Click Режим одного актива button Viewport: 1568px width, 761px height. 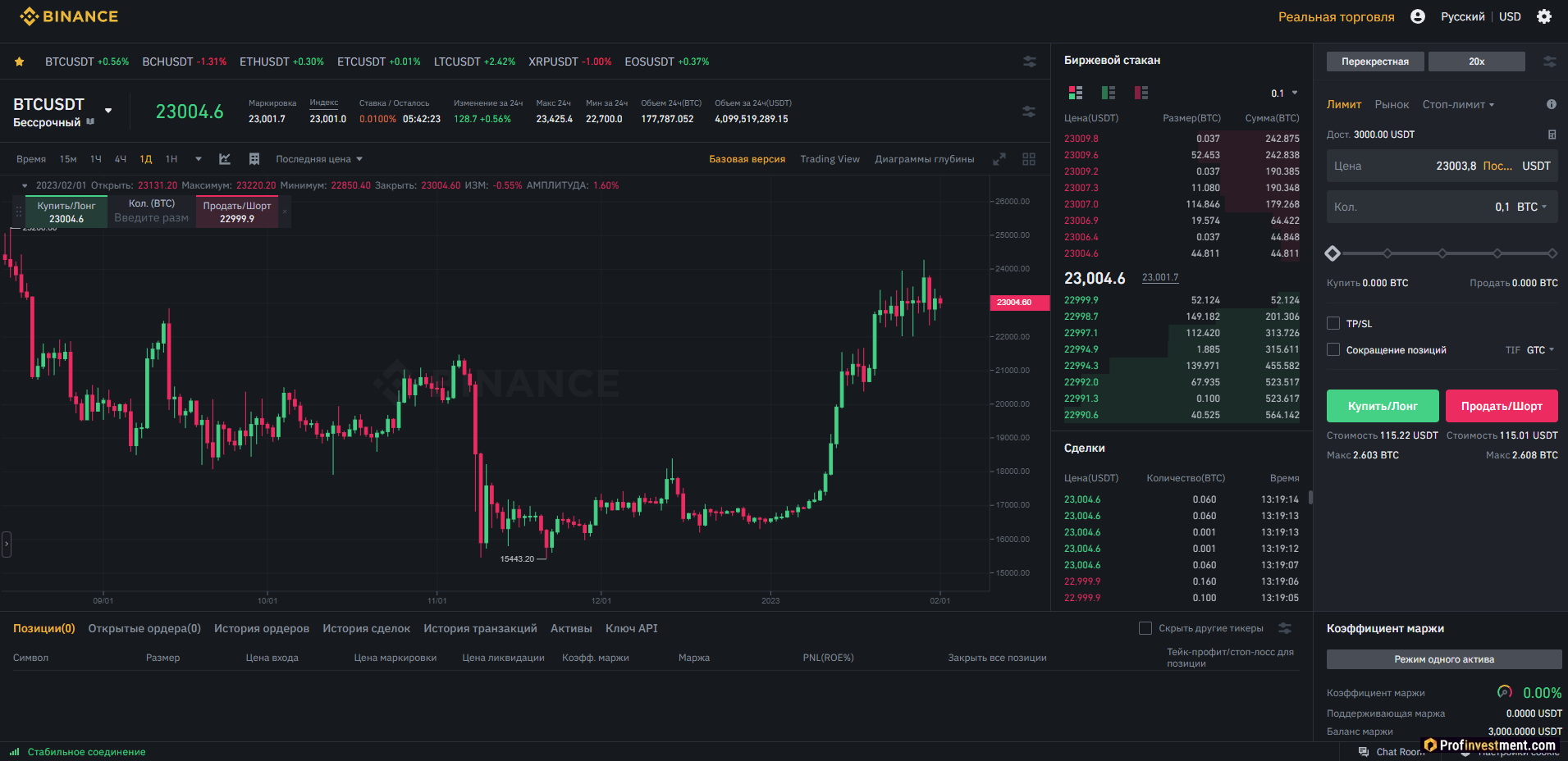[1444, 659]
